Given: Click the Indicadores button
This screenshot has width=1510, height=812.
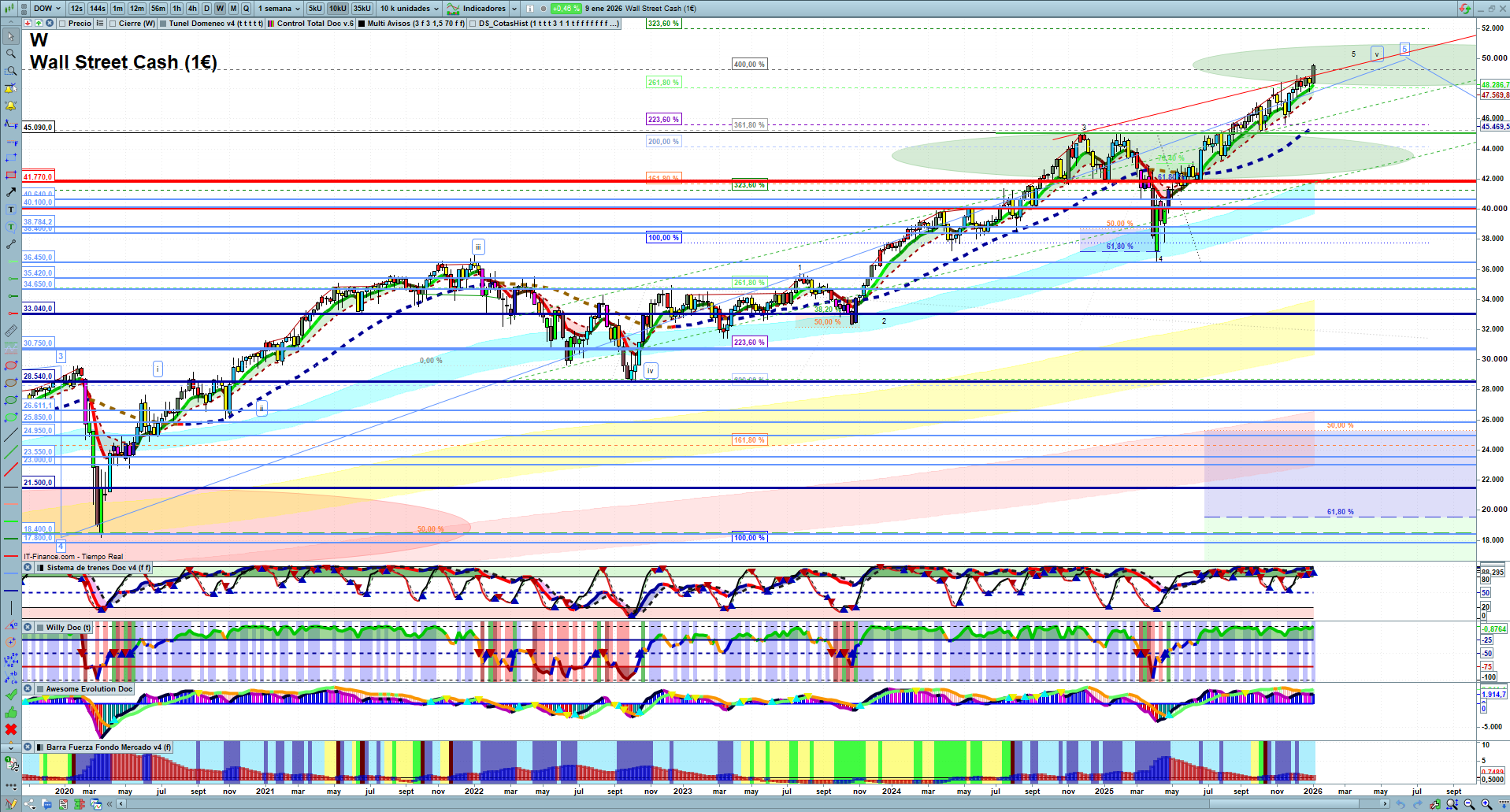Looking at the screenshot, I should click(483, 9).
